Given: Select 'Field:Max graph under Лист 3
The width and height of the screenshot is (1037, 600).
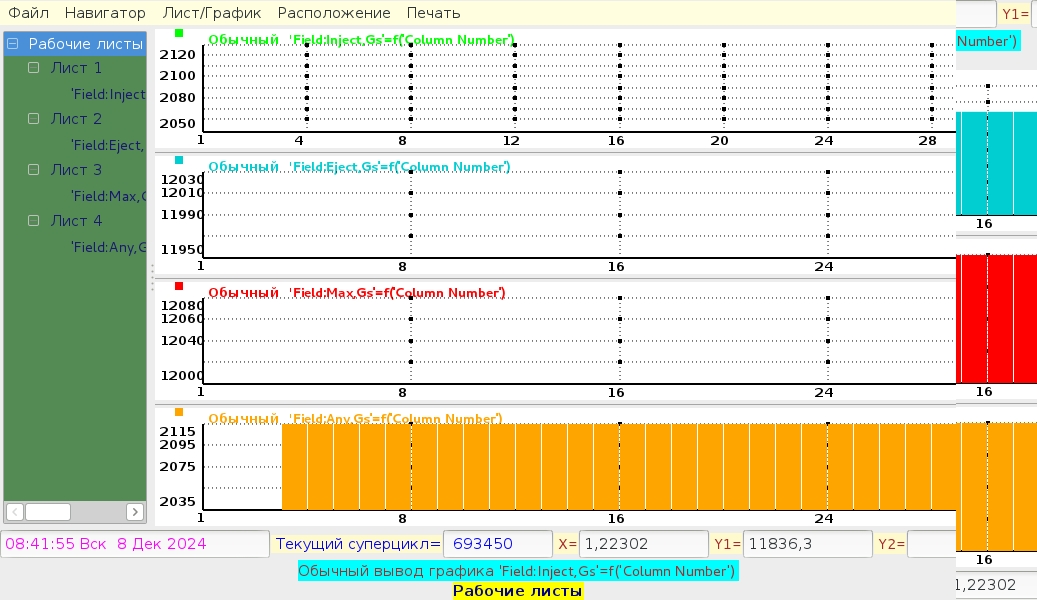Looking at the screenshot, I should pos(108,196).
